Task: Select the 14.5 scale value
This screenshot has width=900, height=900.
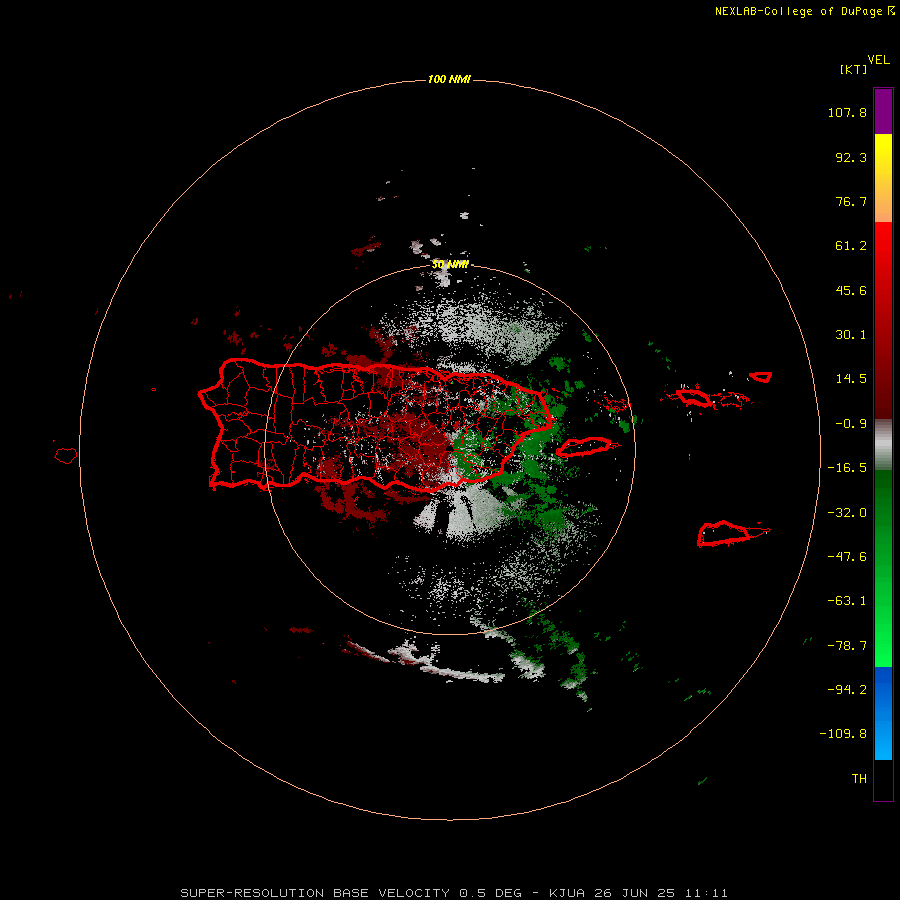Action: coord(851,379)
